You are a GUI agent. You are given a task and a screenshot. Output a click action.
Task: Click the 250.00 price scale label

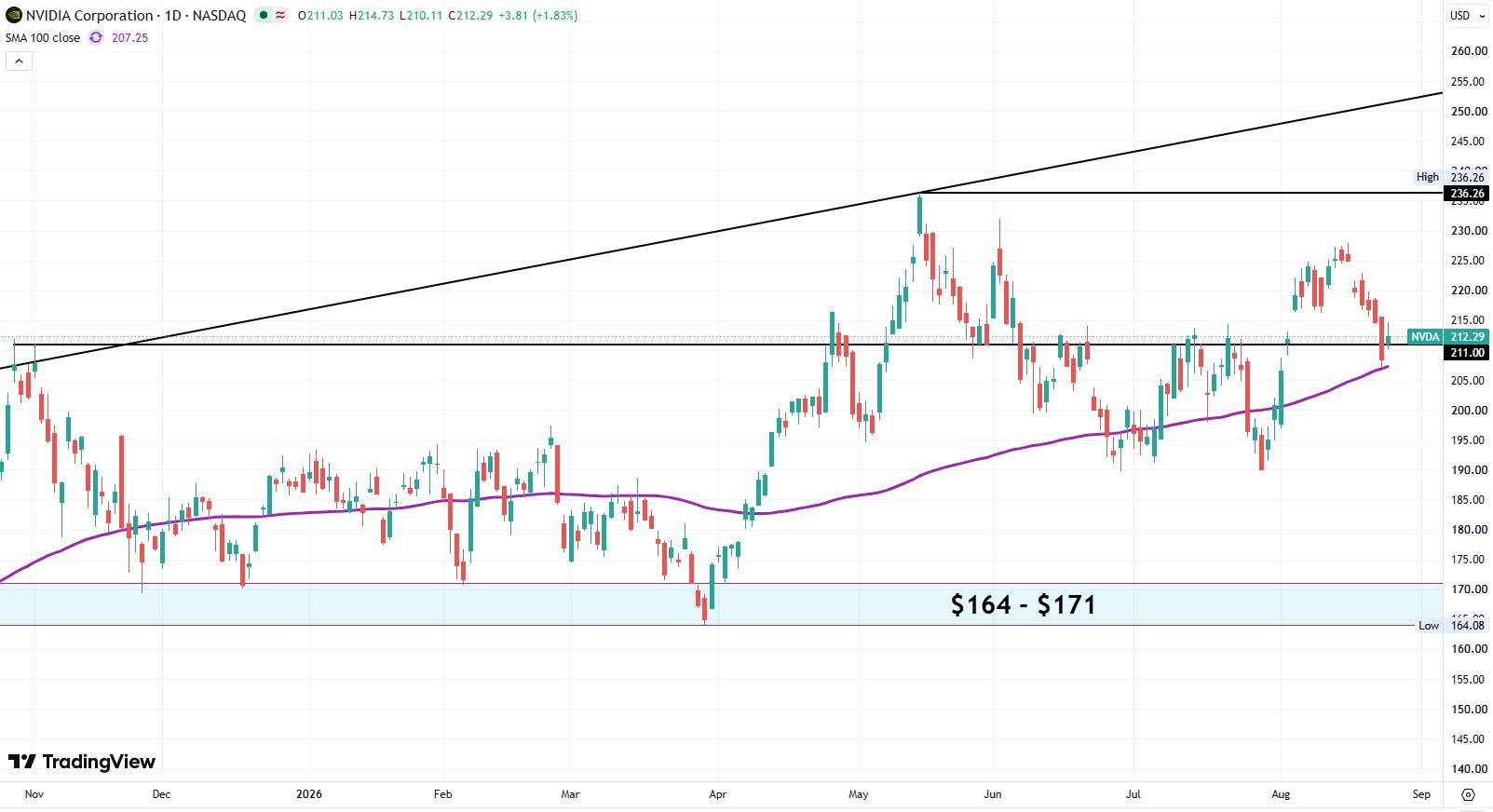click(1469, 111)
